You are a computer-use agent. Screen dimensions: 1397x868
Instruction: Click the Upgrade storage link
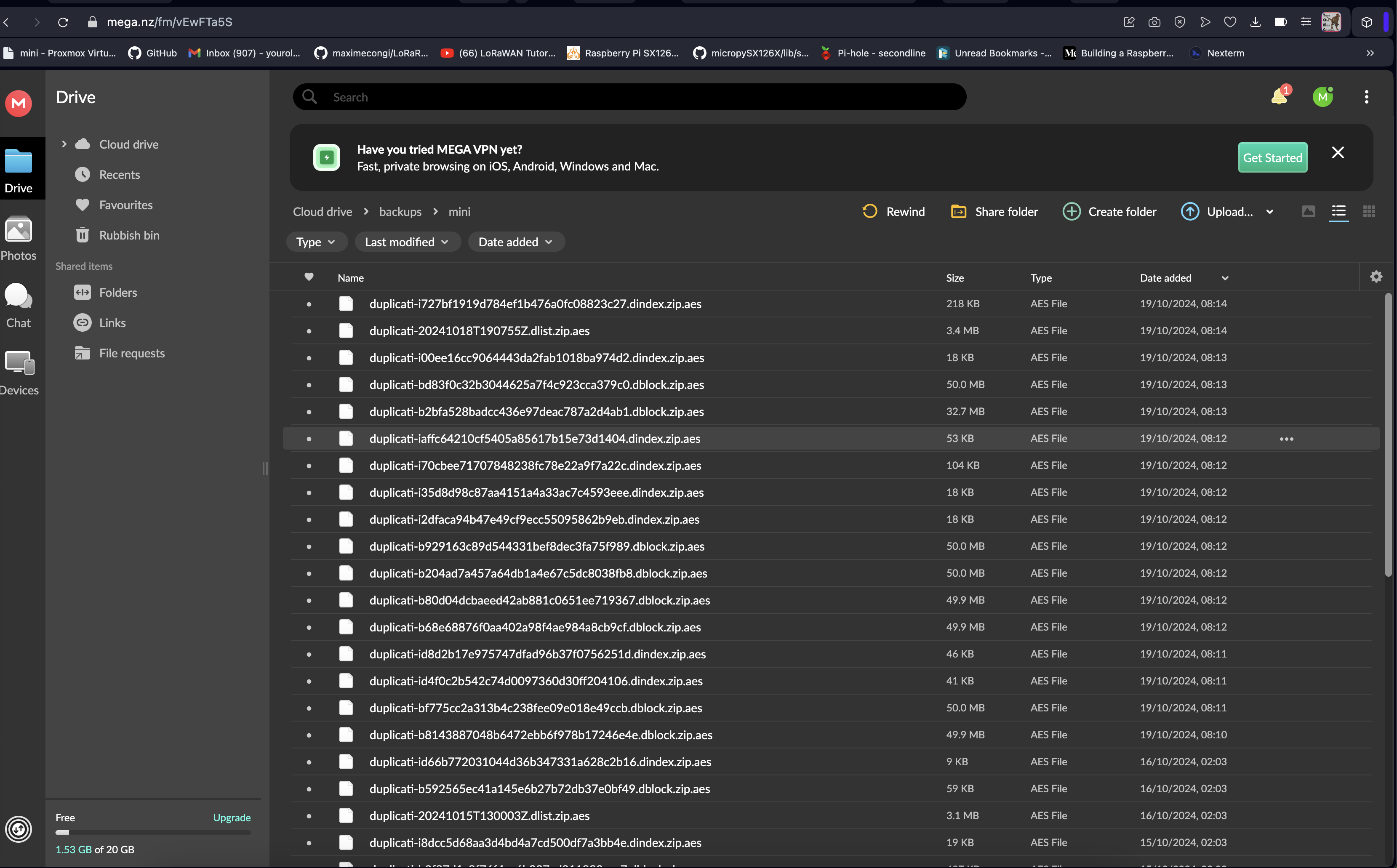pos(232,817)
